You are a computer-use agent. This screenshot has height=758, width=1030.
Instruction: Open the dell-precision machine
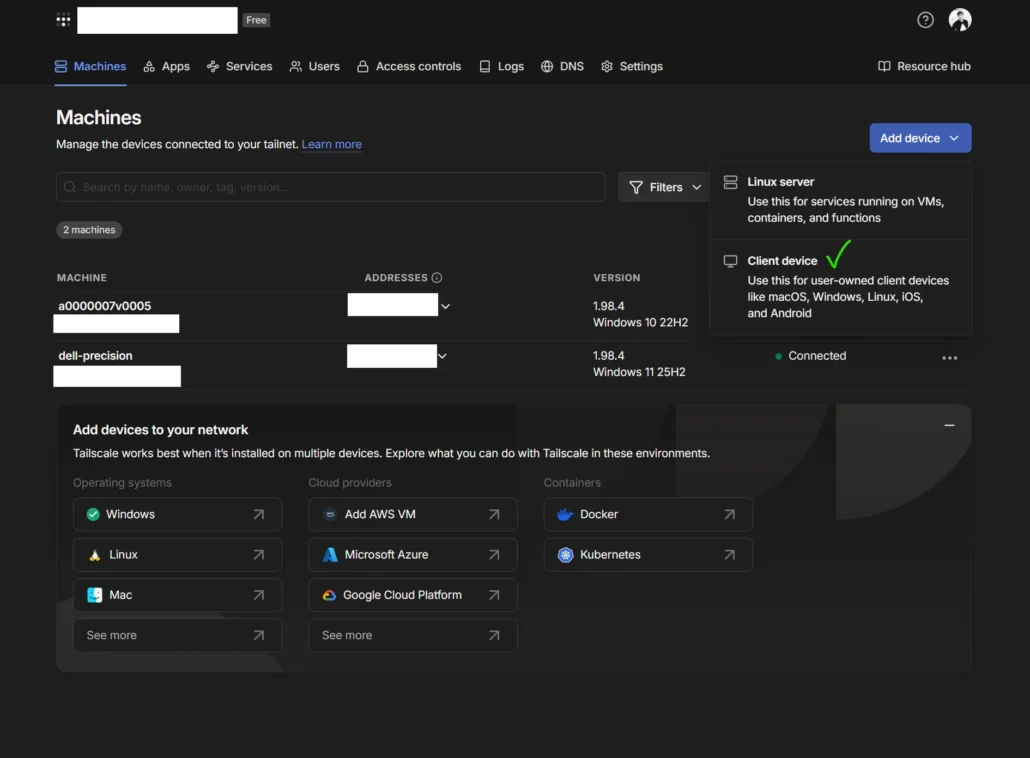pyautogui.click(x=95, y=355)
